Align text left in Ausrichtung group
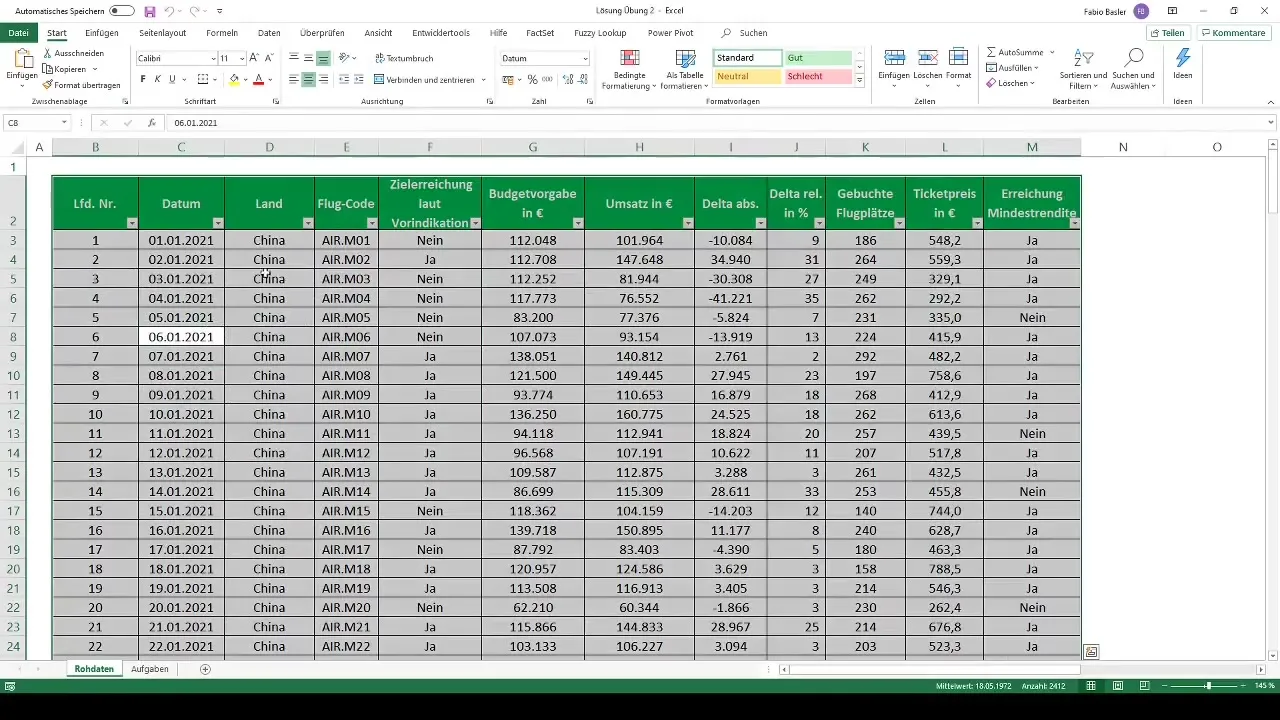1280x720 pixels. point(294,79)
